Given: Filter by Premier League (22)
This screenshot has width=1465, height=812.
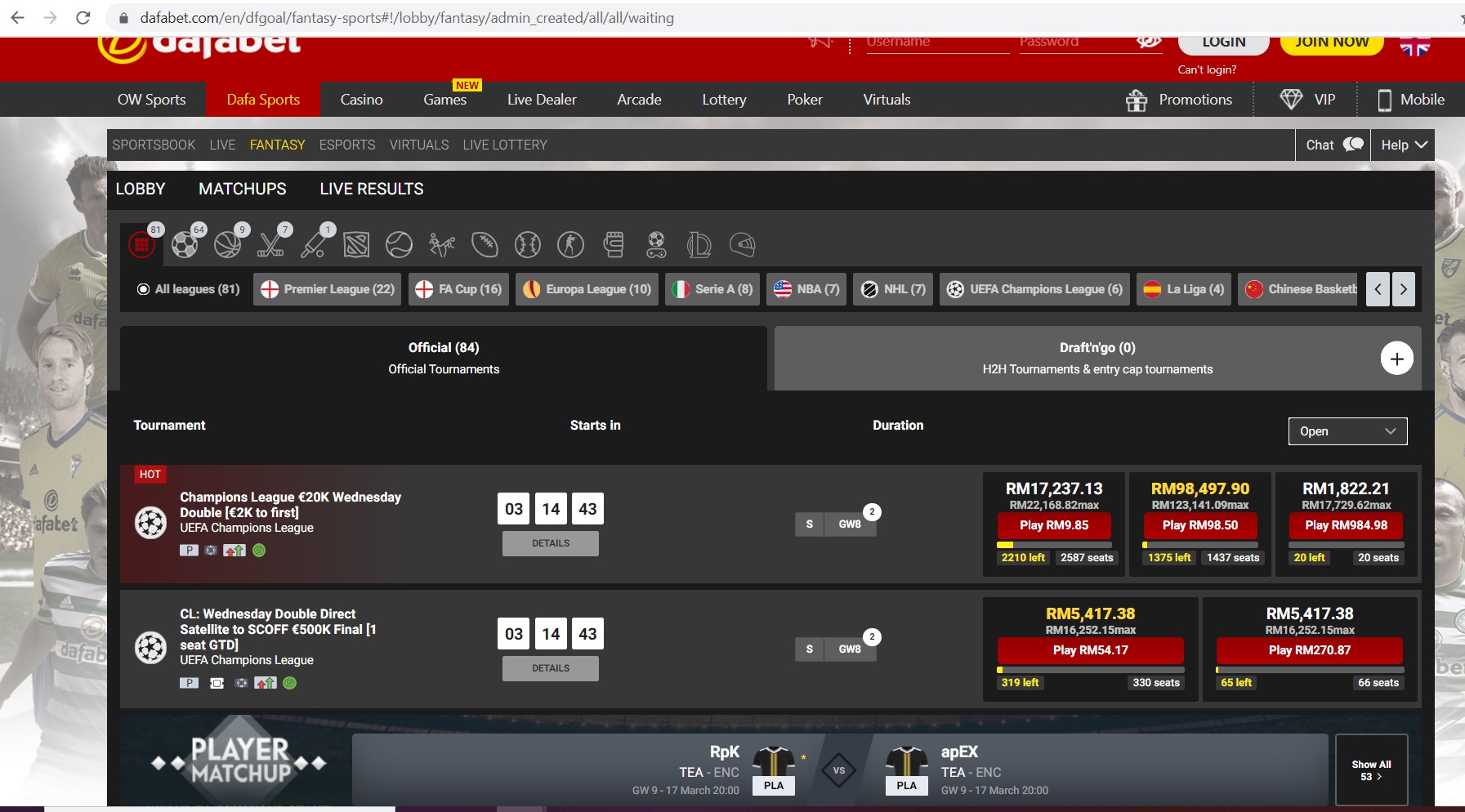Looking at the screenshot, I should 328,289.
